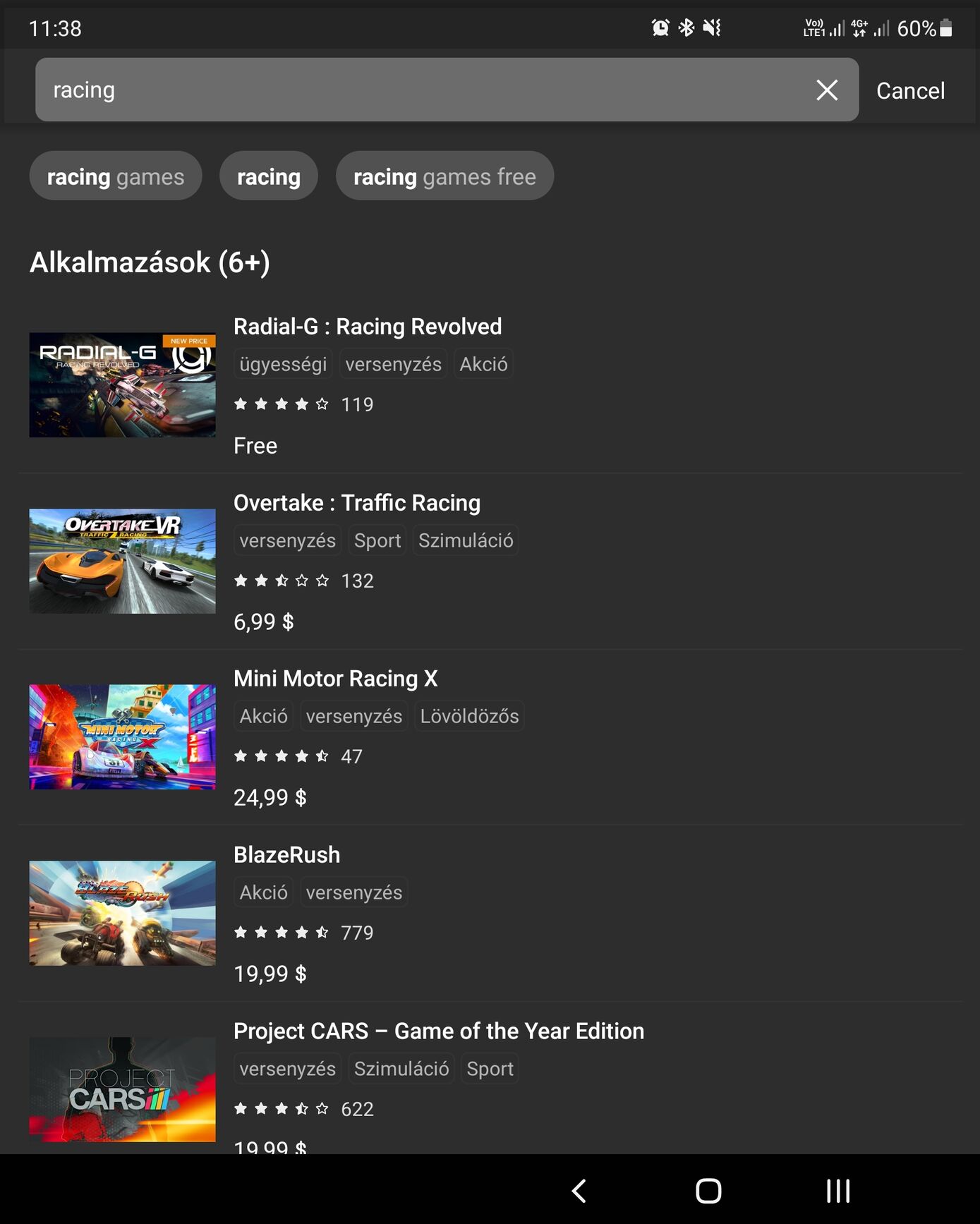Tap the 24,99 $ price
The height and width of the screenshot is (1224, 980).
(x=270, y=798)
